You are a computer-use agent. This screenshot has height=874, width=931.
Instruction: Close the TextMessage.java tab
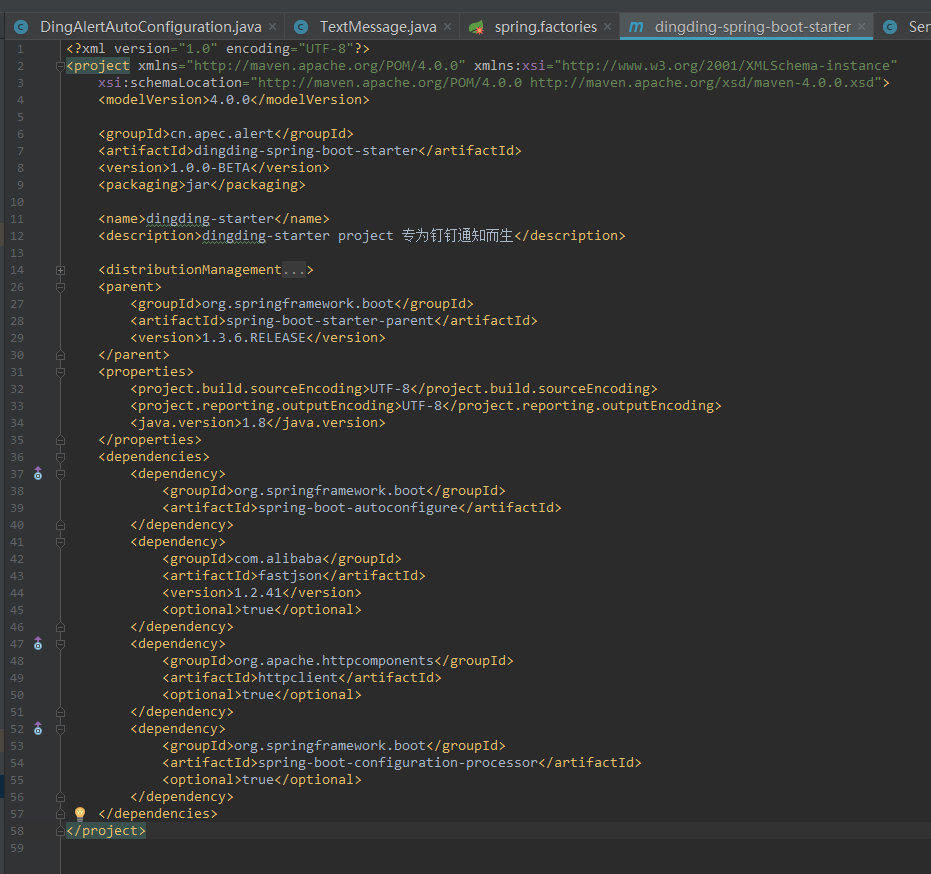point(447,27)
